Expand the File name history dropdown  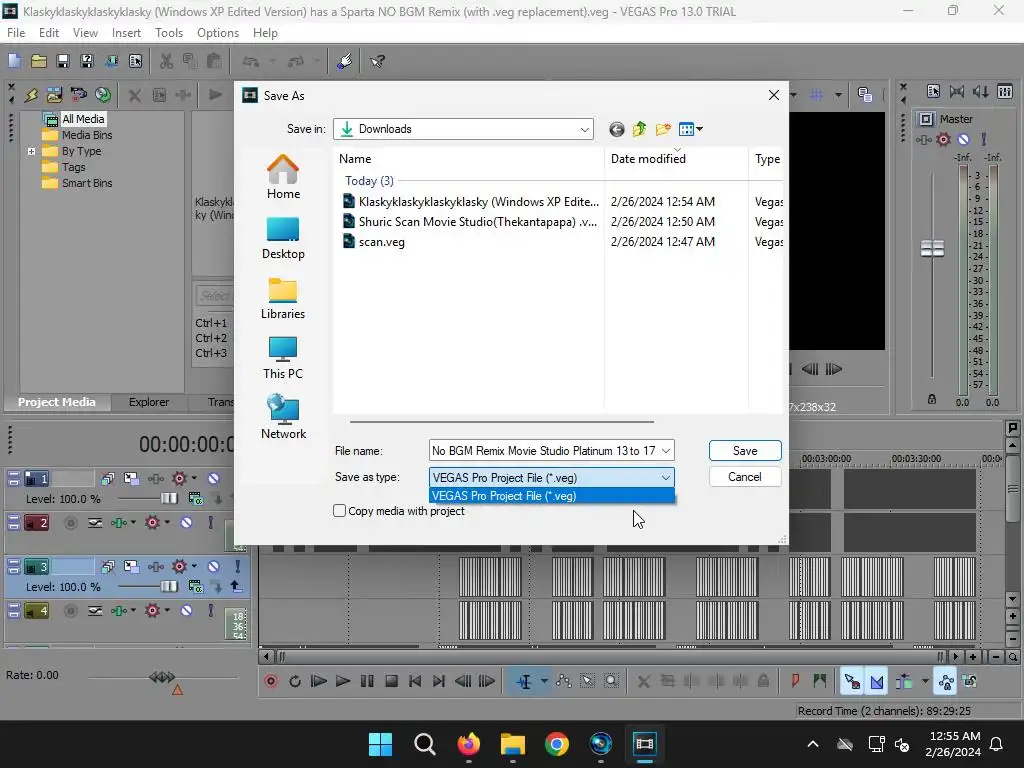665,451
